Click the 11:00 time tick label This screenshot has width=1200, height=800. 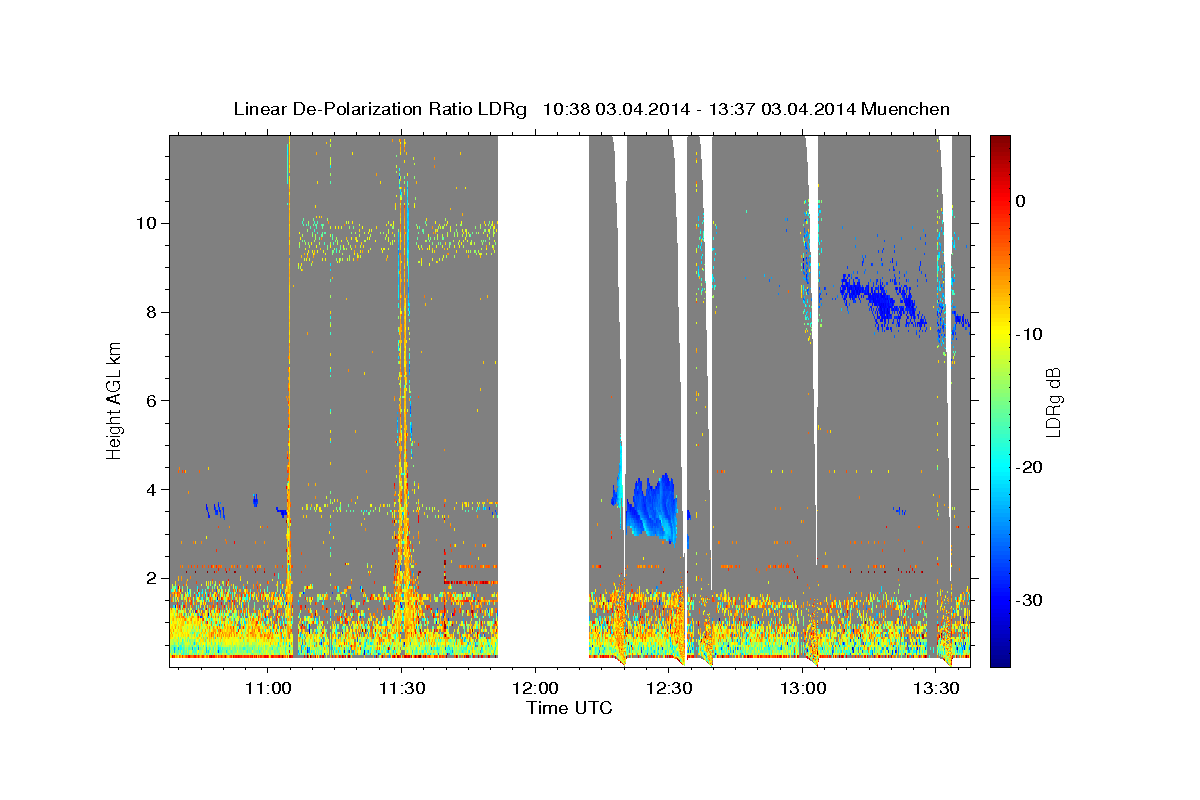(x=268, y=688)
